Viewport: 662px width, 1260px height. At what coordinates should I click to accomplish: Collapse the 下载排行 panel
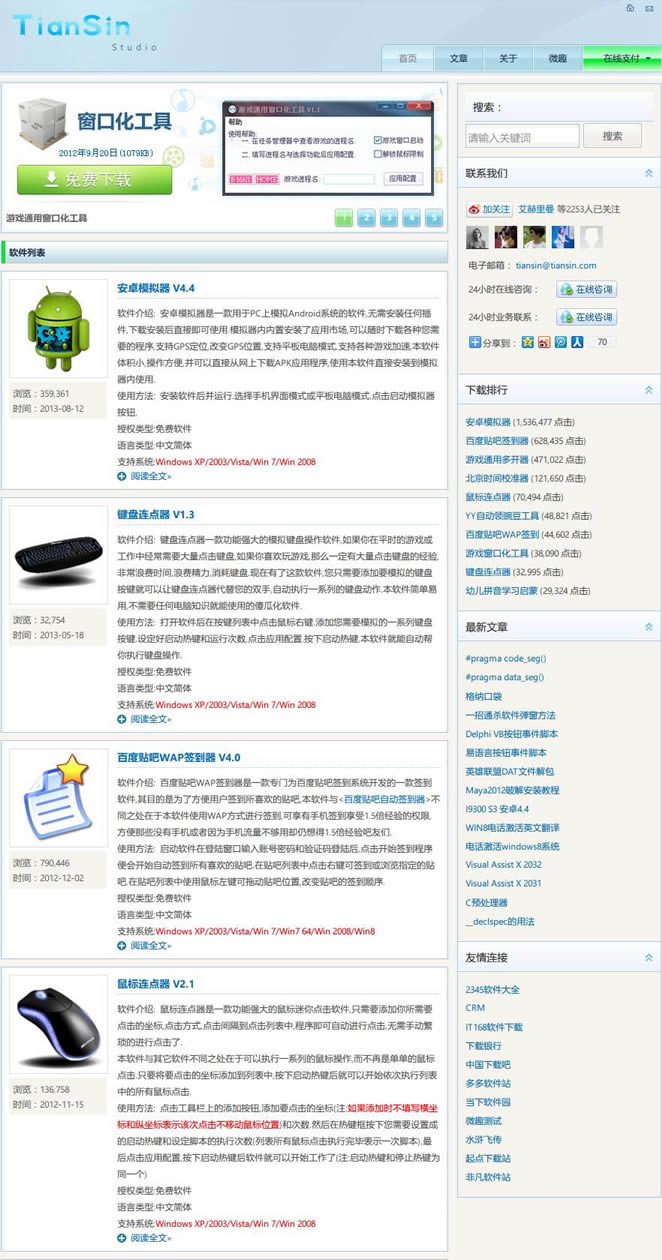648,390
